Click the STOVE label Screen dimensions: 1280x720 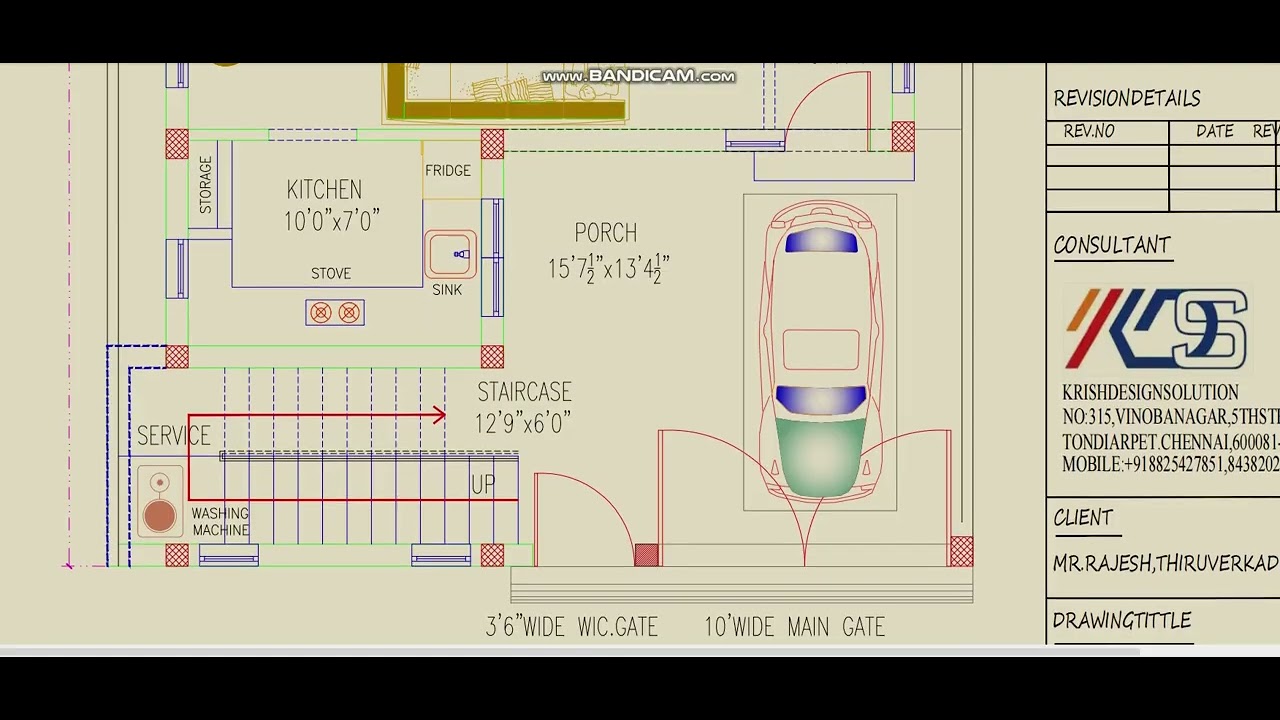click(x=331, y=274)
